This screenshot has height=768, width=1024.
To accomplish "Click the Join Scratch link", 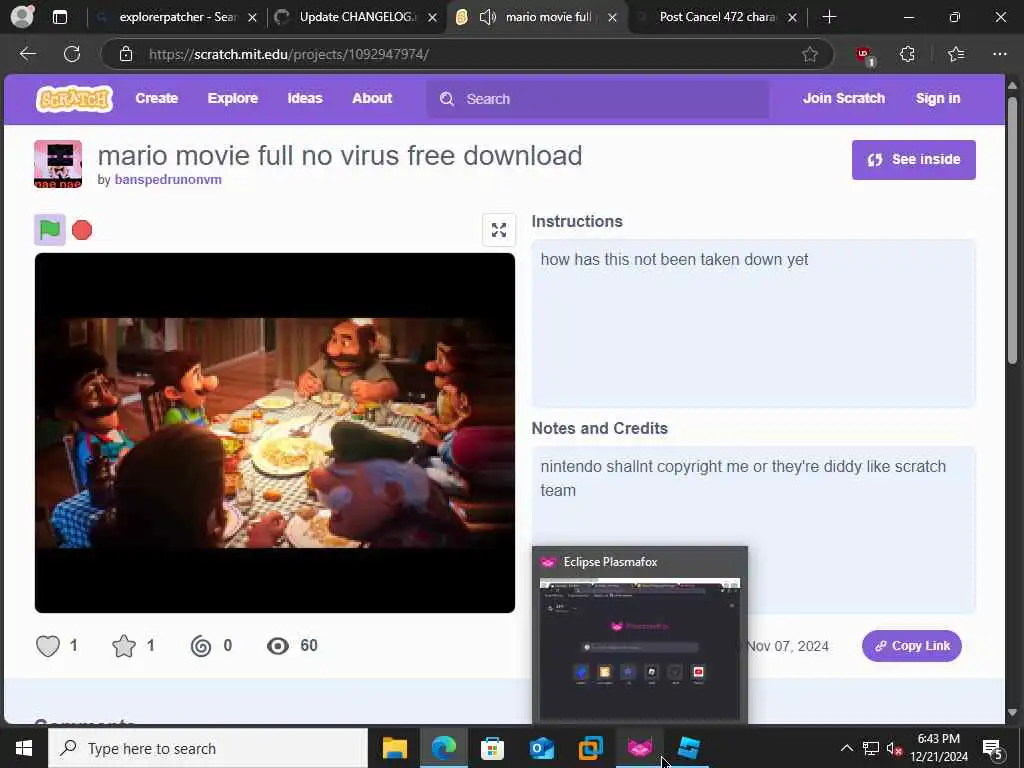I will pos(844,99).
